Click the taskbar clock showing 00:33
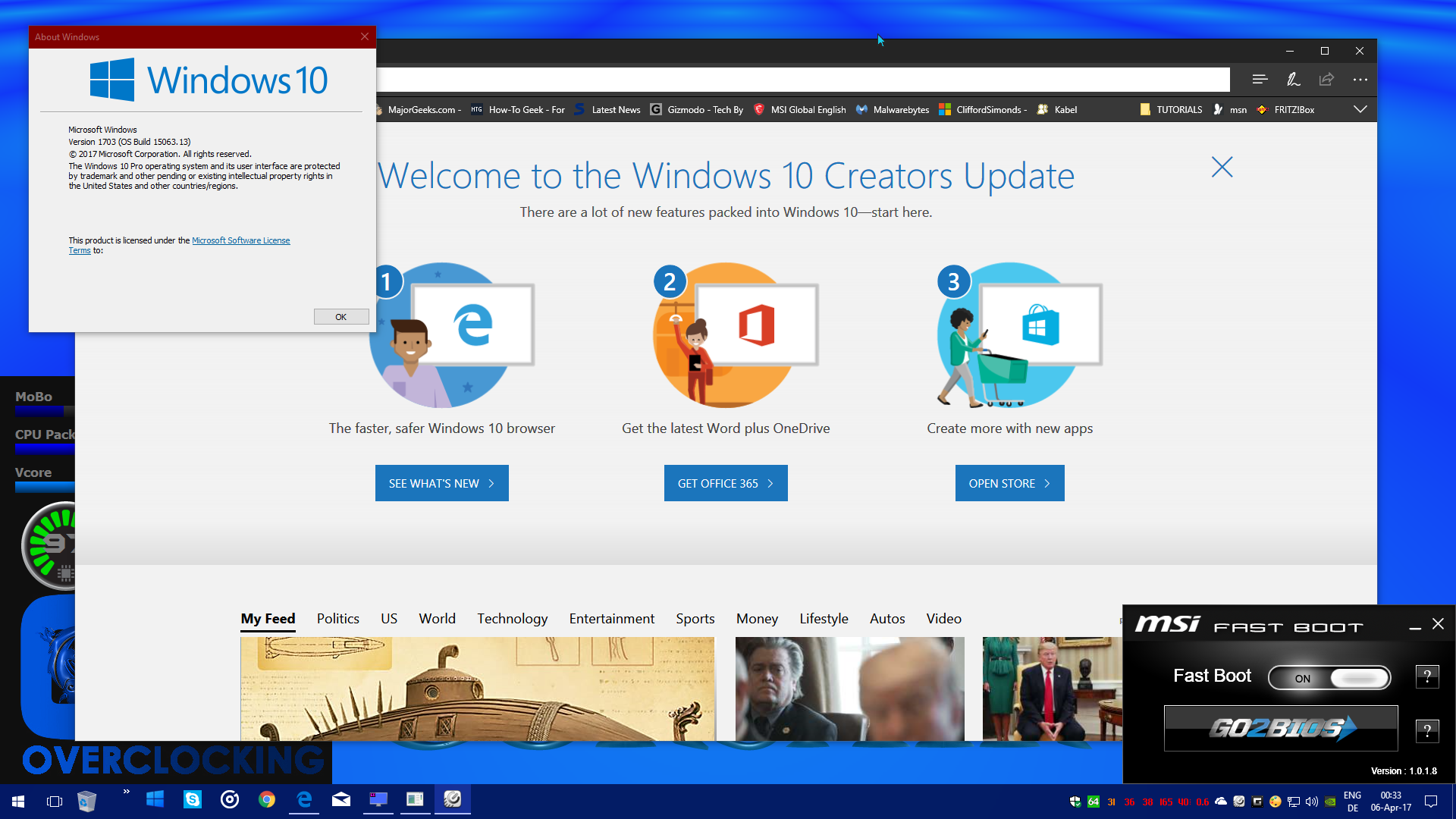 (x=1391, y=802)
